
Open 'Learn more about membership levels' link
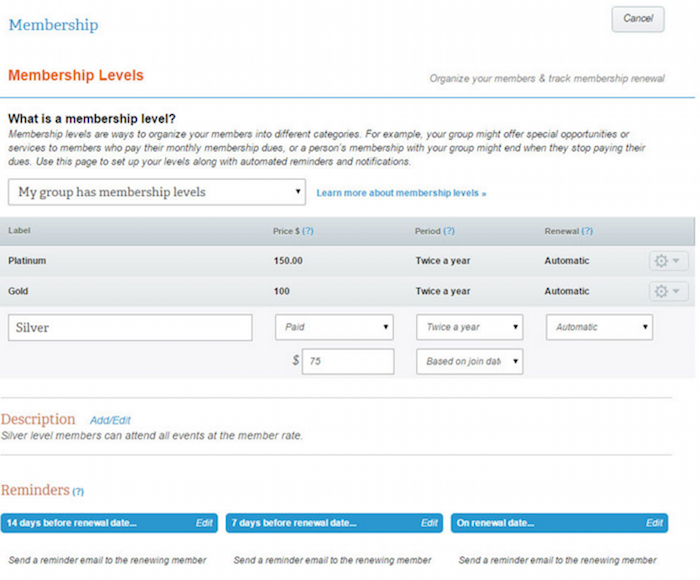point(401,193)
